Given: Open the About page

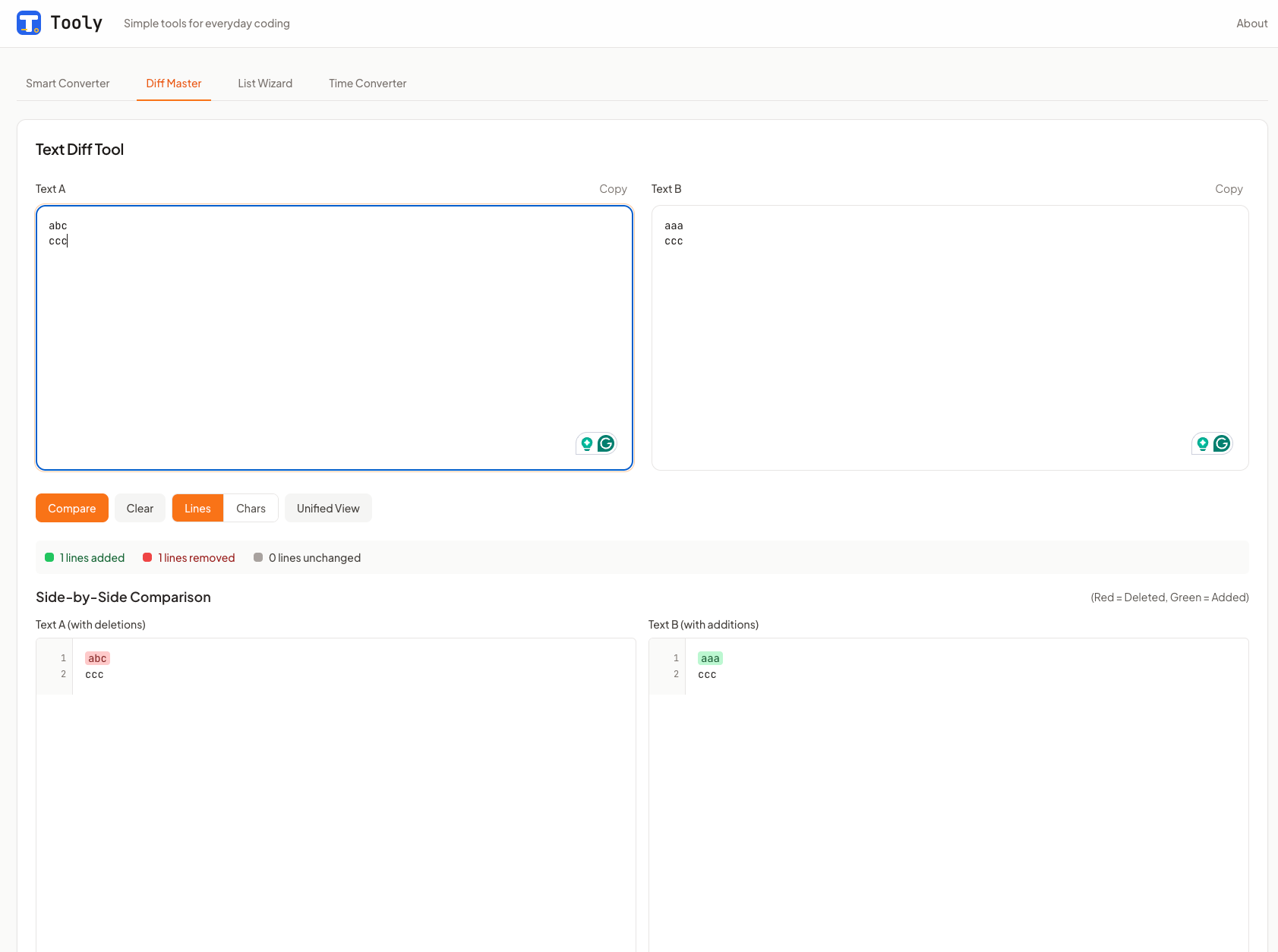Looking at the screenshot, I should pyautogui.click(x=1251, y=23).
